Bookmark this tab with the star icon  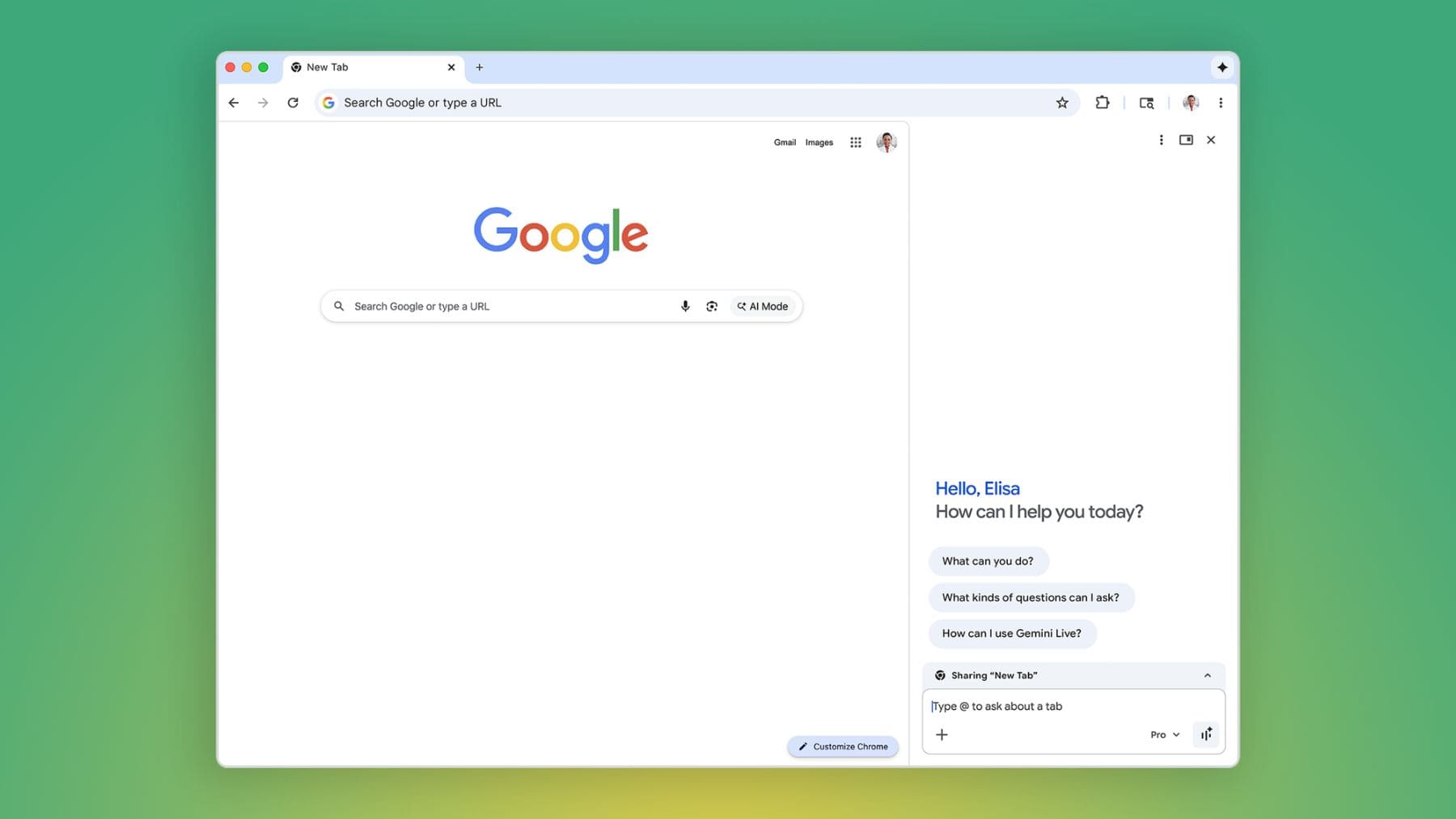point(1062,103)
